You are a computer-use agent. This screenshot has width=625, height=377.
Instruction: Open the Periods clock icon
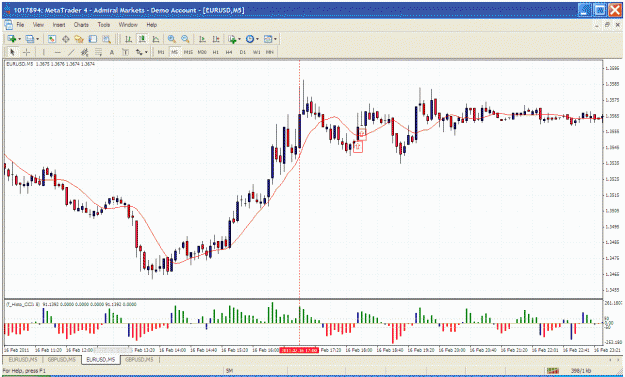click(250, 39)
